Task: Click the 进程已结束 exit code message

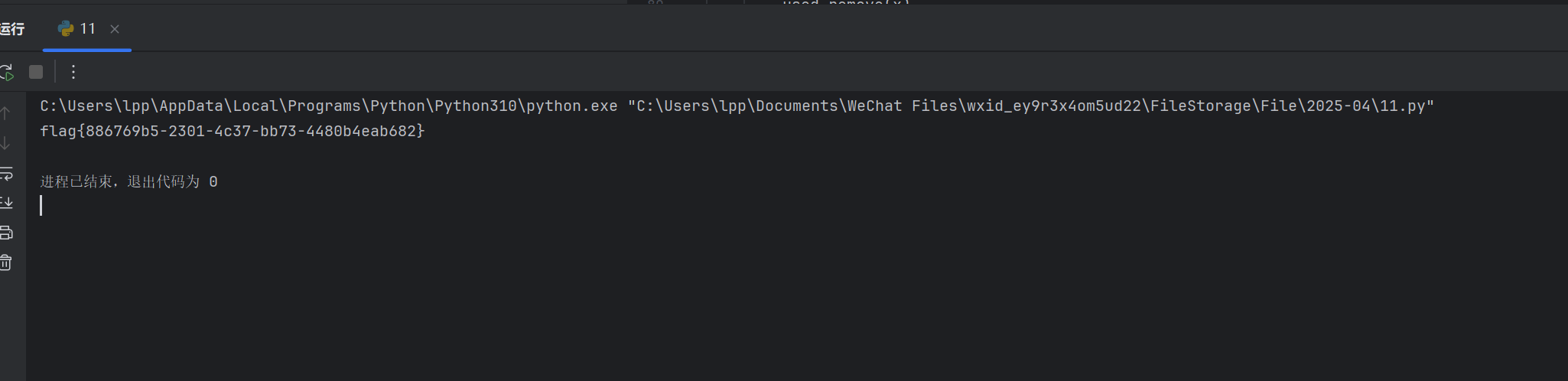Action: 128,182
